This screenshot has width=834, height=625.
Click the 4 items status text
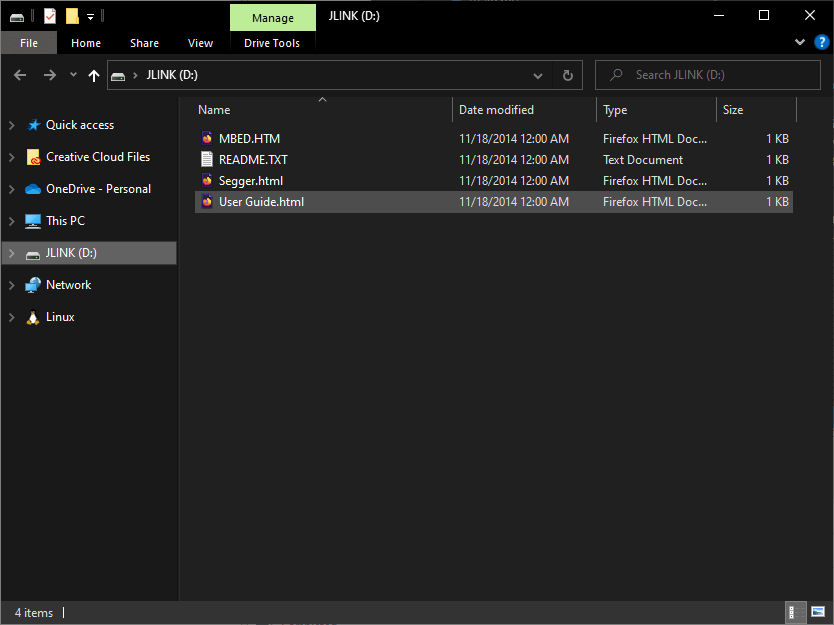pos(34,613)
